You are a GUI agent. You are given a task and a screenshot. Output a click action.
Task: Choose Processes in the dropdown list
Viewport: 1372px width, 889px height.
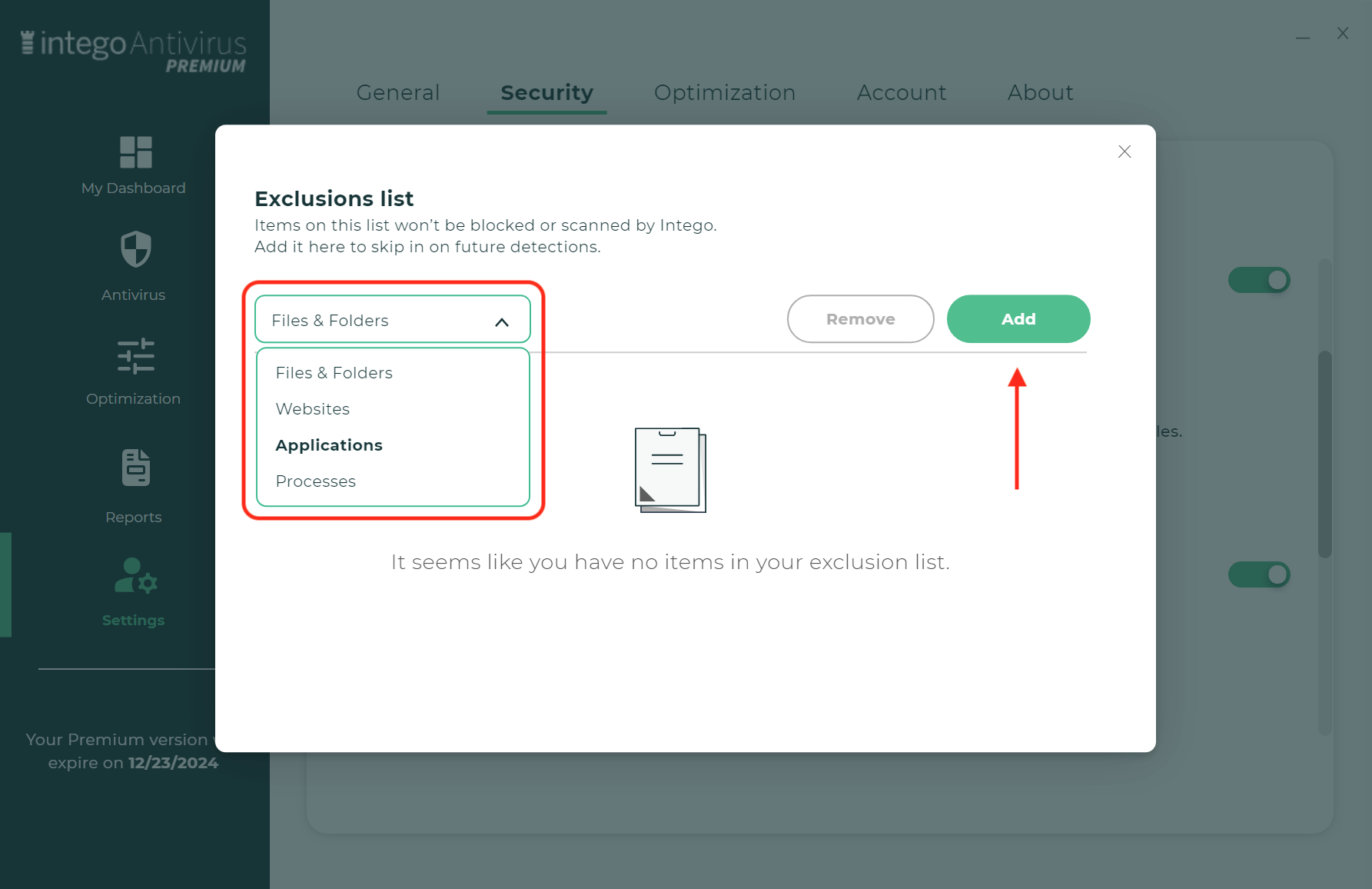click(x=315, y=481)
